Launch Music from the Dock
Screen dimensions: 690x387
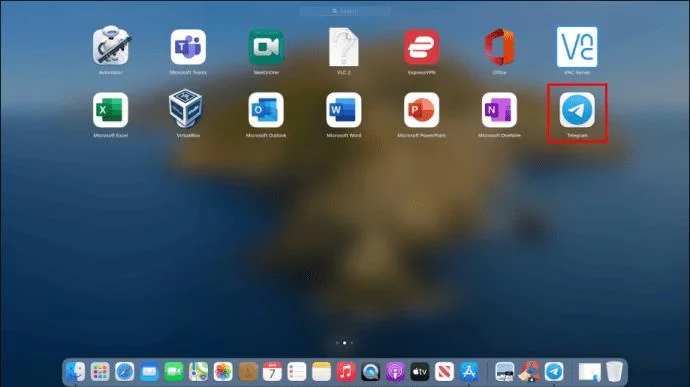[x=346, y=372]
